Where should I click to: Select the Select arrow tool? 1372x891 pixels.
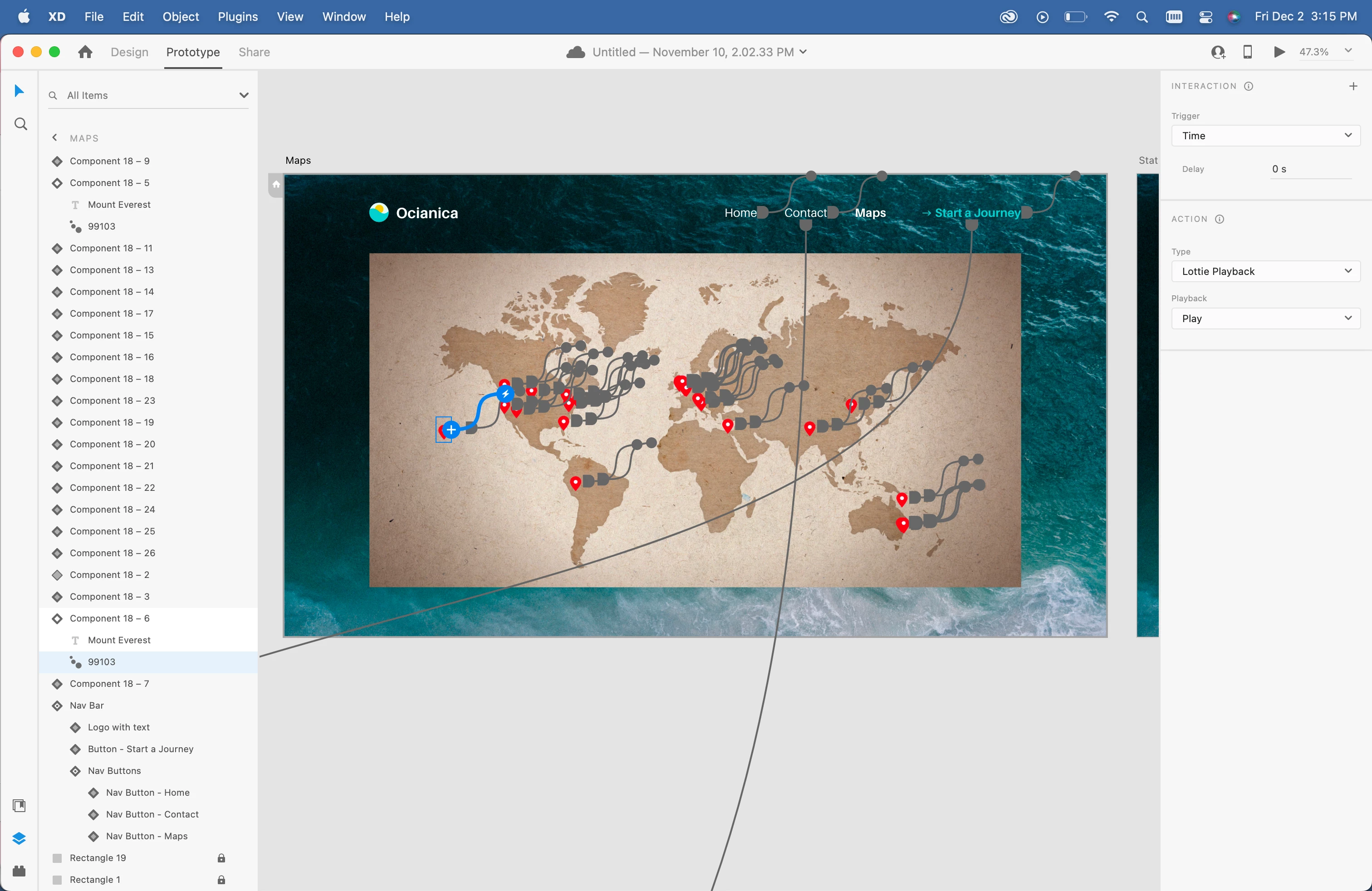[x=19, y=90]
